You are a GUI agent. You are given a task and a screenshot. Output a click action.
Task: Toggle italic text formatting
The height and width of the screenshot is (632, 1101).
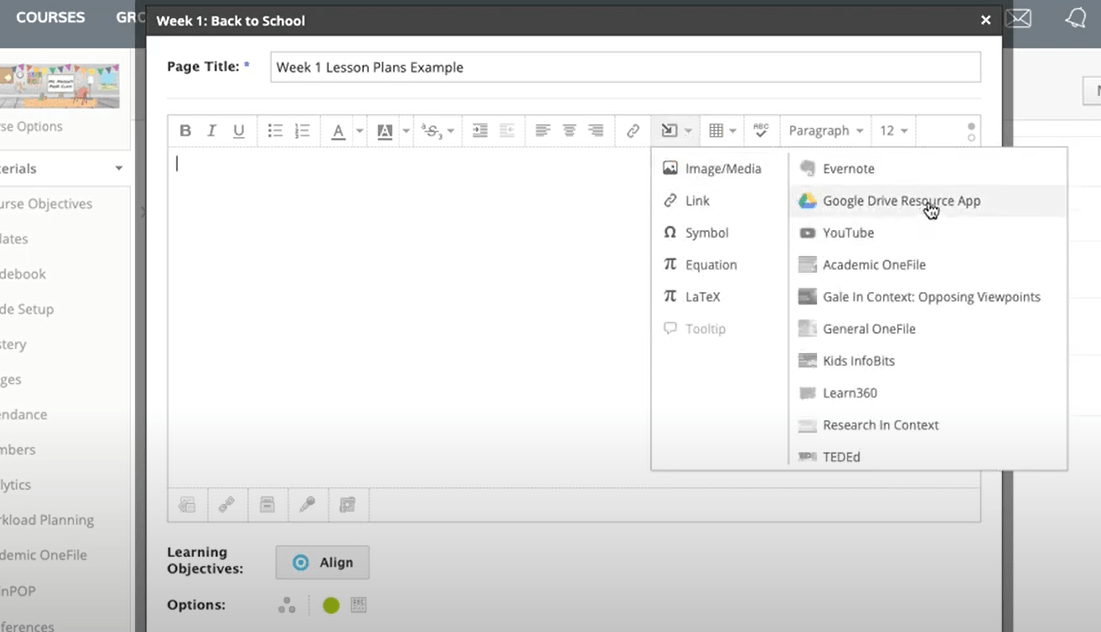click(211, 131)
